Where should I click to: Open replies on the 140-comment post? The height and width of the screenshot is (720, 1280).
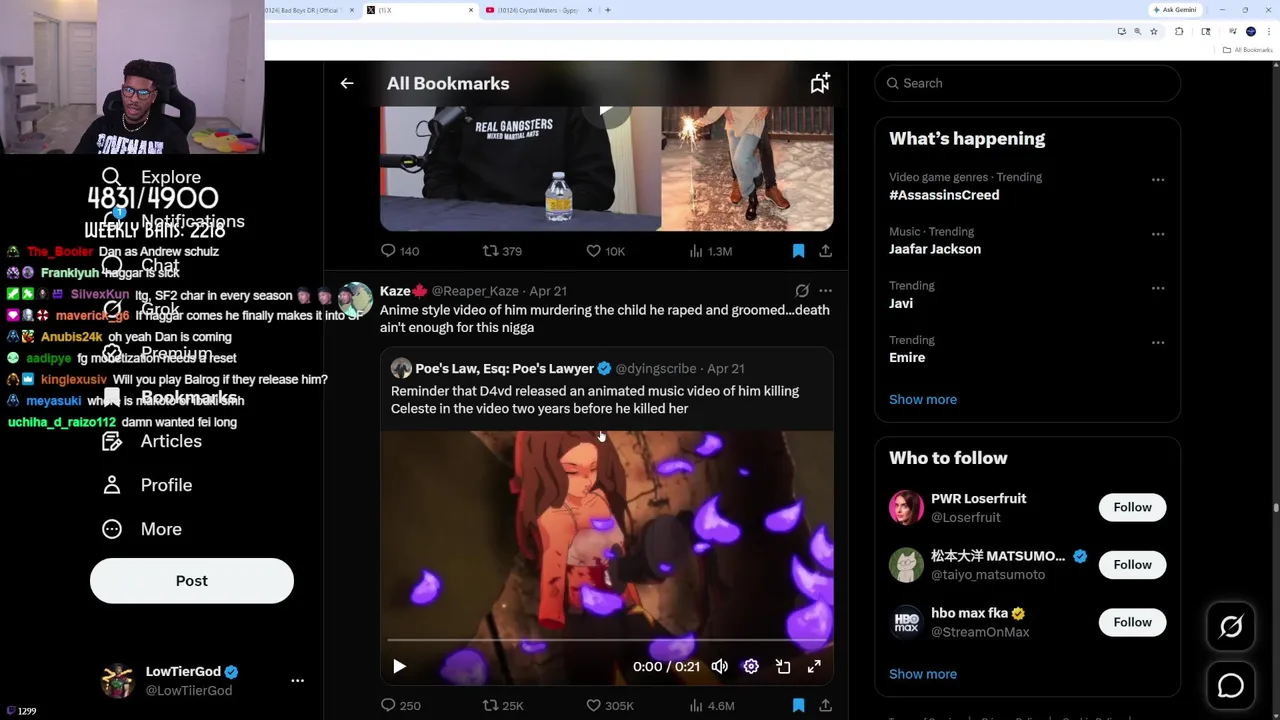coord(399,251)
